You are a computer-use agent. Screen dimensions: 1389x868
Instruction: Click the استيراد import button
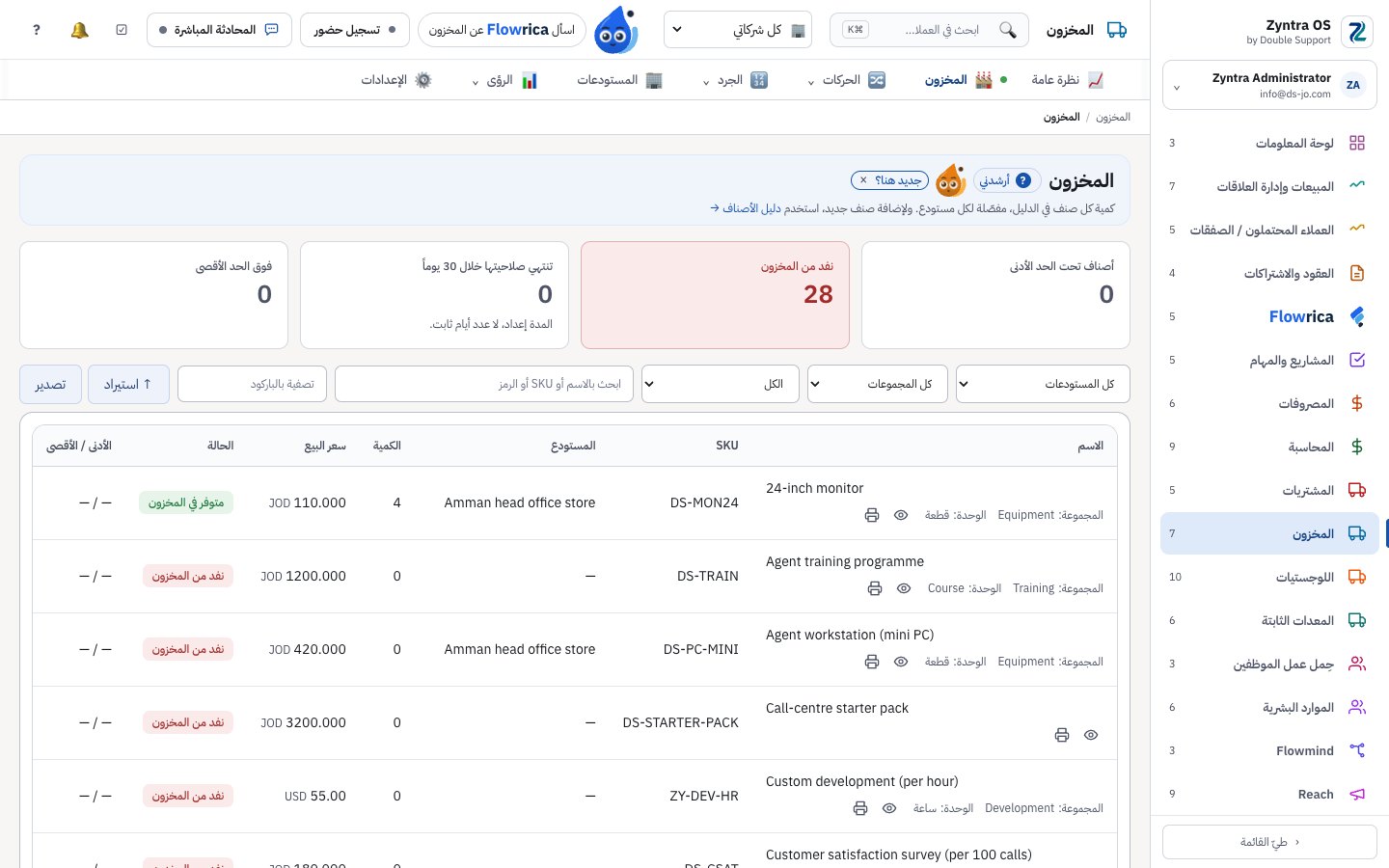(128, 384)
